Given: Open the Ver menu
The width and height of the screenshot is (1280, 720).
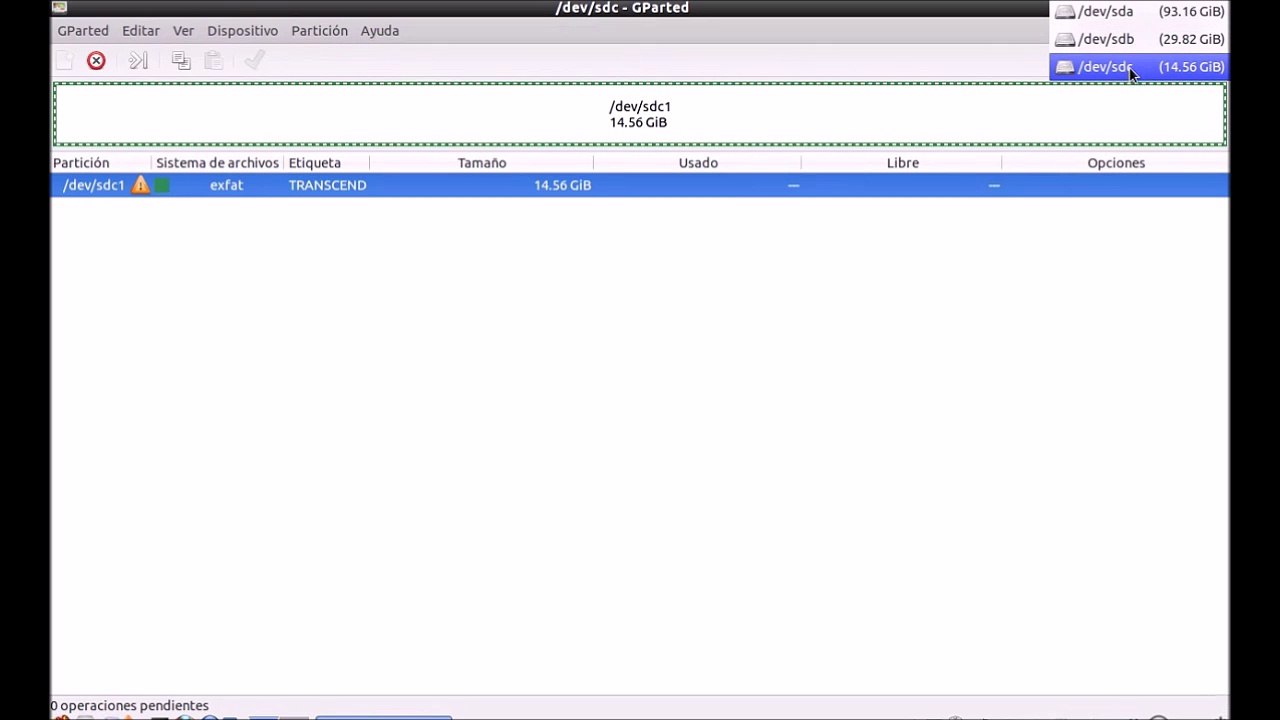Looking at the screenshot, I should (x=183, y=31).
